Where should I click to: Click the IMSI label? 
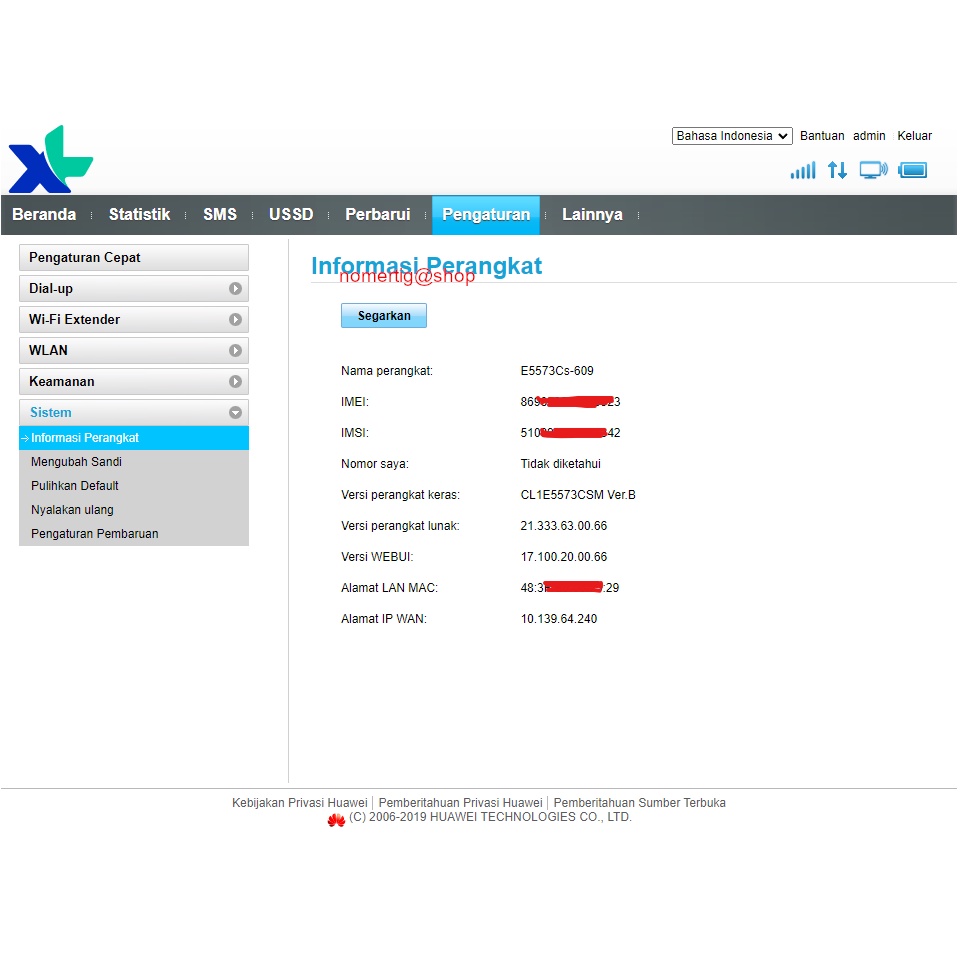354,433
